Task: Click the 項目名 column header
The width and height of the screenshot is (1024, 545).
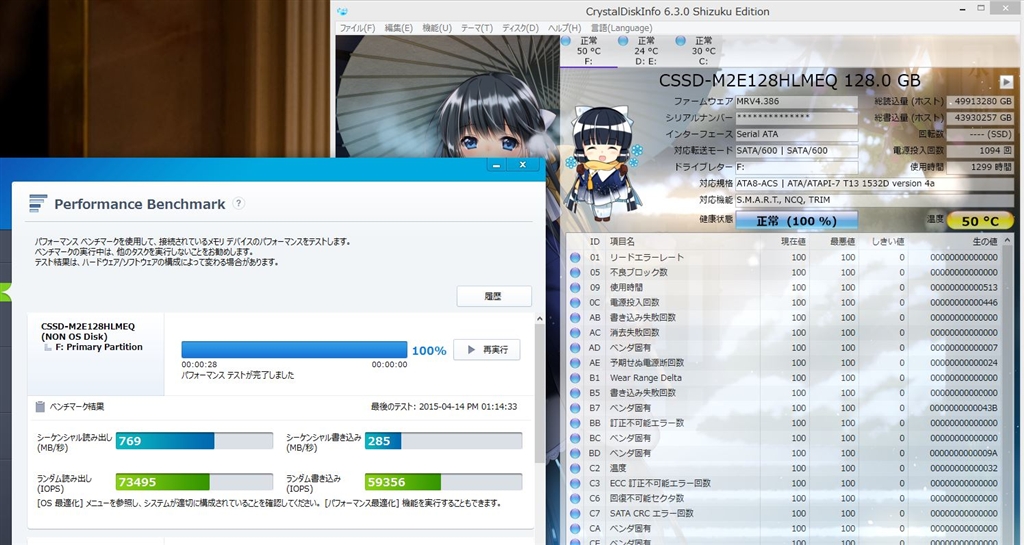Action: (x=622, y=241)
